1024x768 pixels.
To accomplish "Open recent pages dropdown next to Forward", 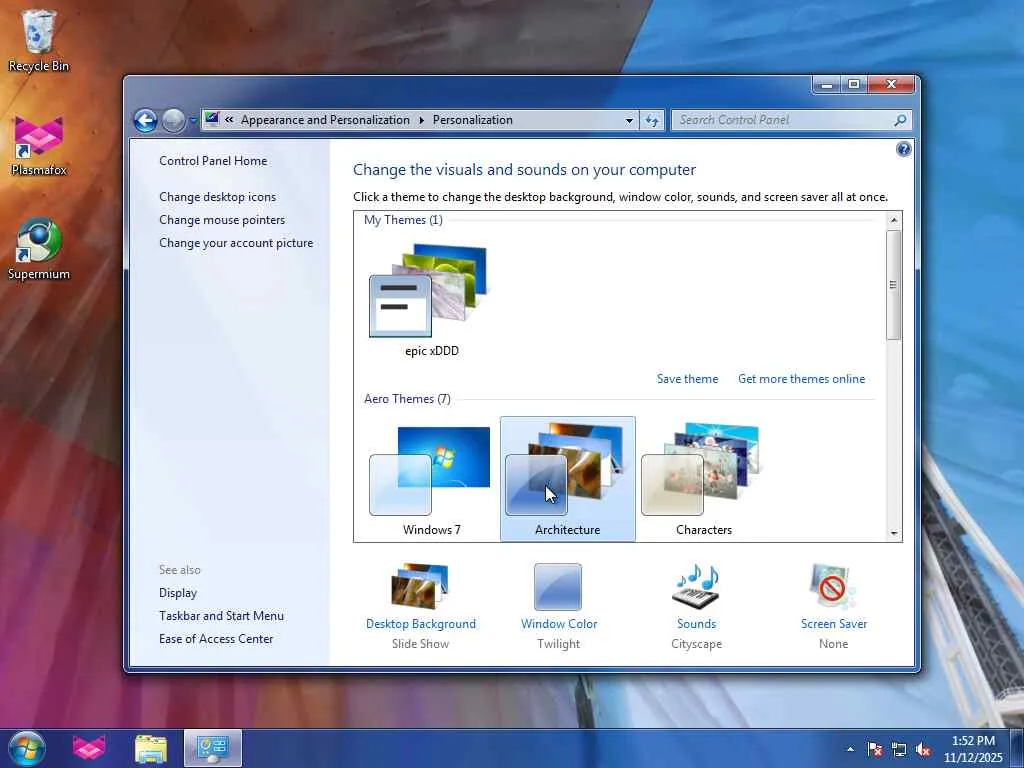I will (193, 121).
